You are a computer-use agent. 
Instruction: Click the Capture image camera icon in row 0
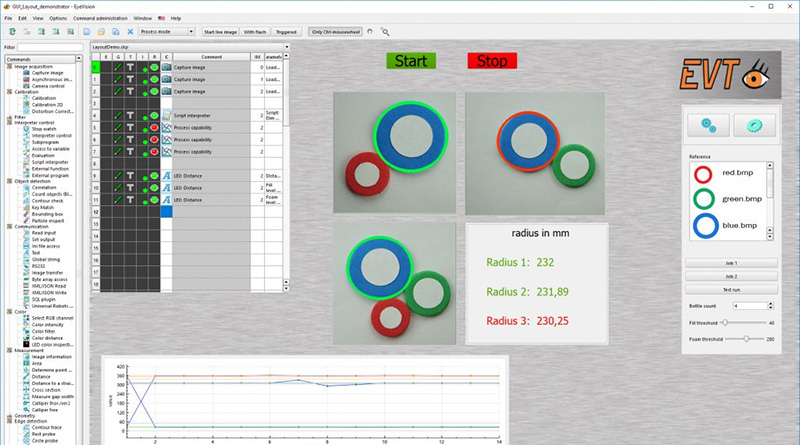point(166,67)
